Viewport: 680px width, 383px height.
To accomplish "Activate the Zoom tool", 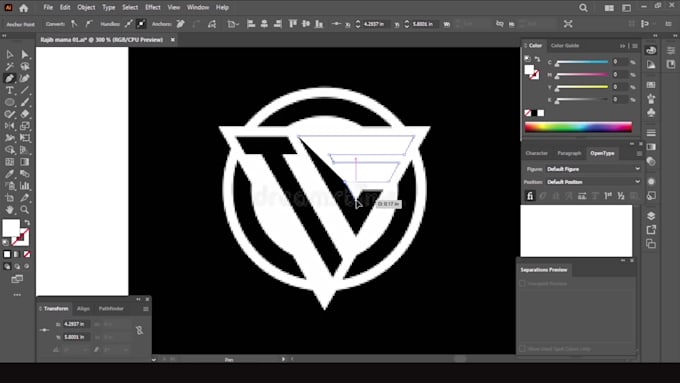I will (25, 210).
